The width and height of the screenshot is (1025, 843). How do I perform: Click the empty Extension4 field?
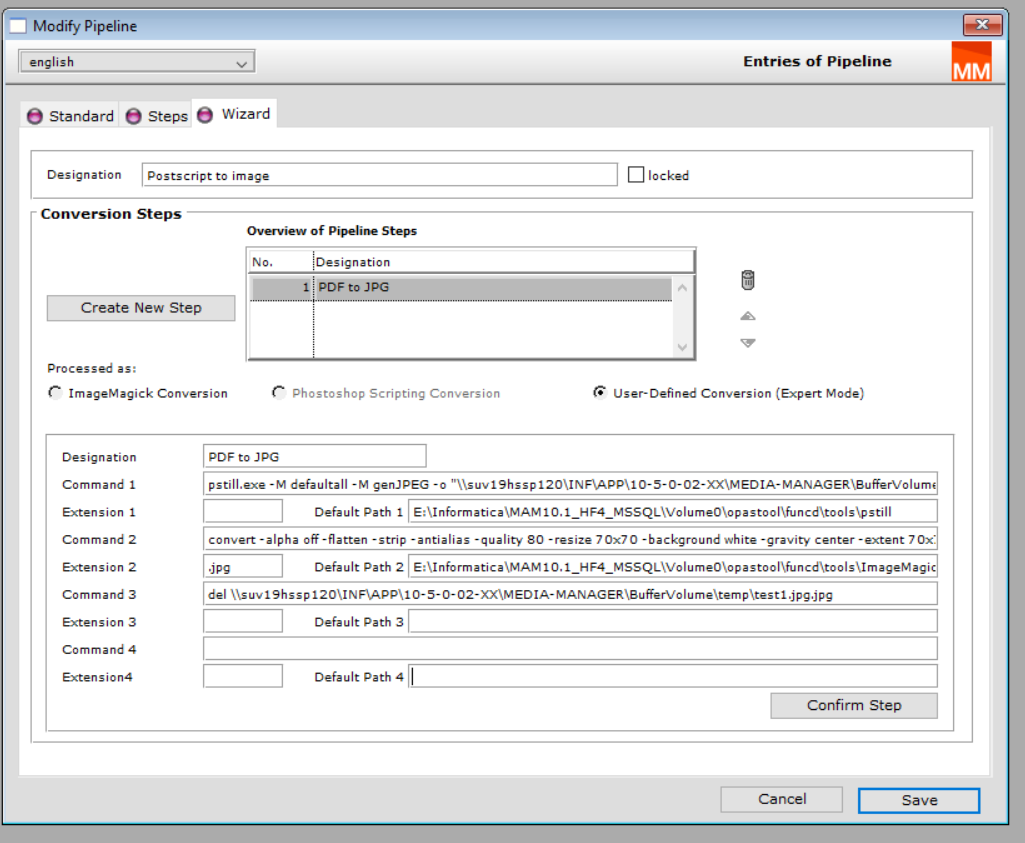point(243,676)
